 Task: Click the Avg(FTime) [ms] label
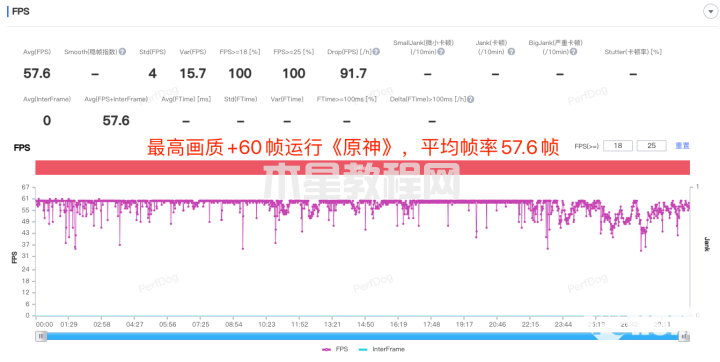click(x=186, y=99)
